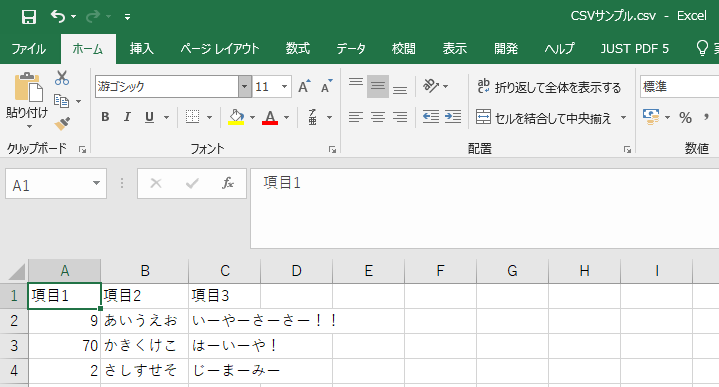Switch to 校閲 ribbon tab
The image size is (719, 387).
point(404,49)
